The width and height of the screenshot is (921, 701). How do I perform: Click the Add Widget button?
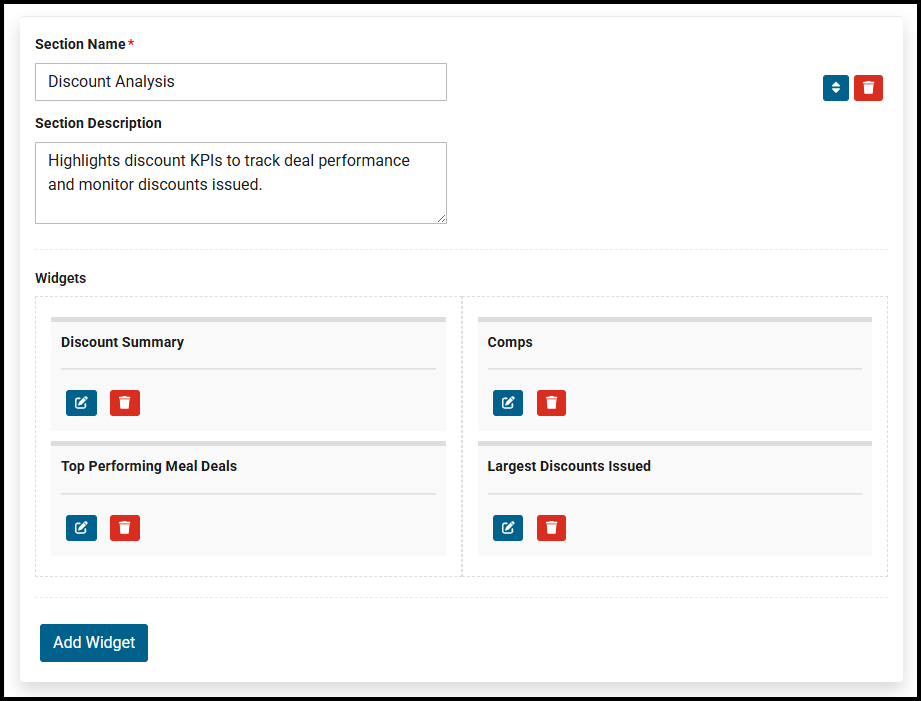point(94,643)
